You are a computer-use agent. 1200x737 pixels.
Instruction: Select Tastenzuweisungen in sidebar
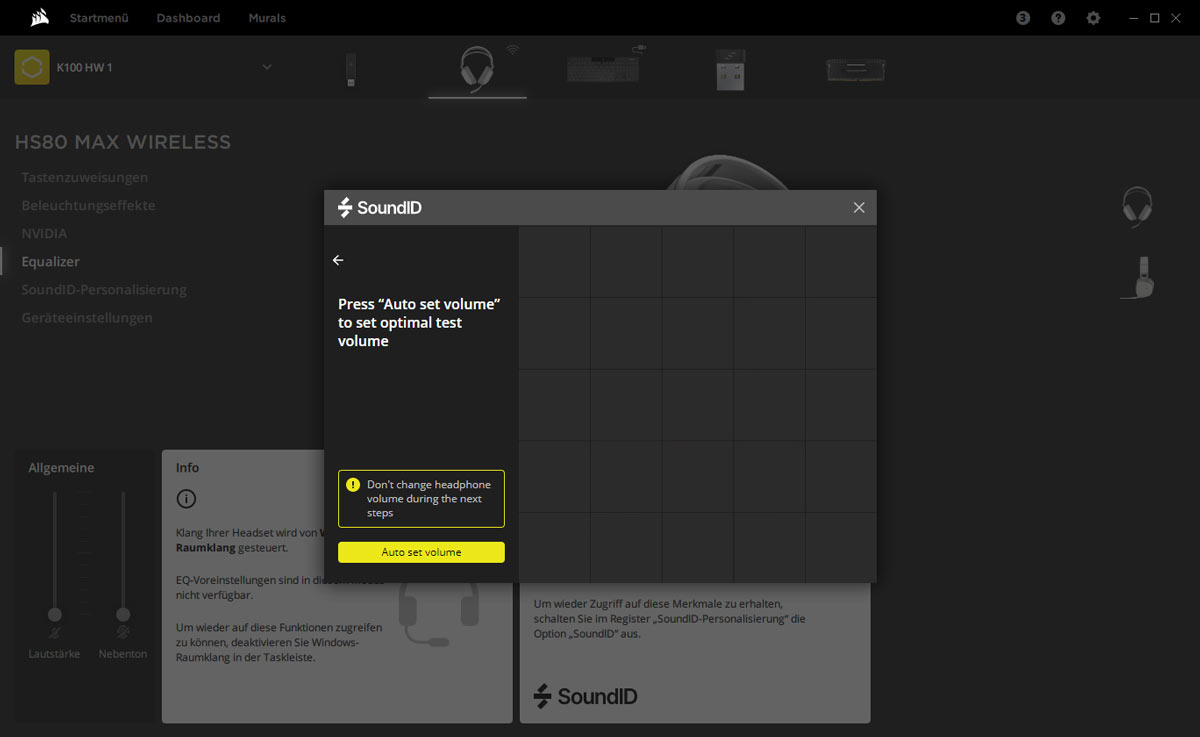pos(85,177)
